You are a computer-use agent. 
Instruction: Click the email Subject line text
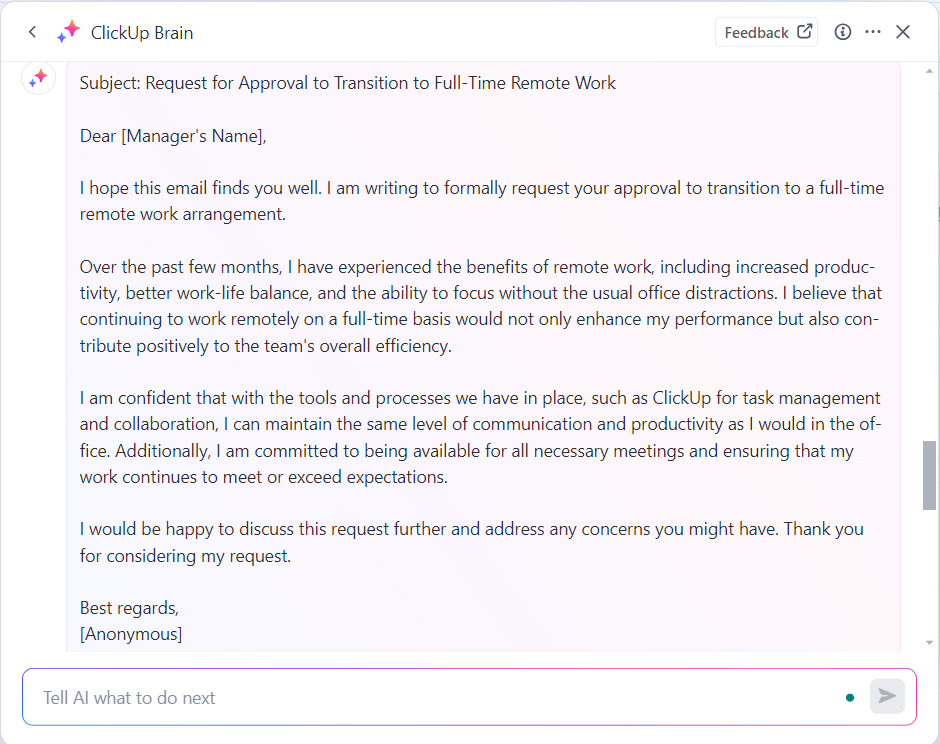(348, 83)
